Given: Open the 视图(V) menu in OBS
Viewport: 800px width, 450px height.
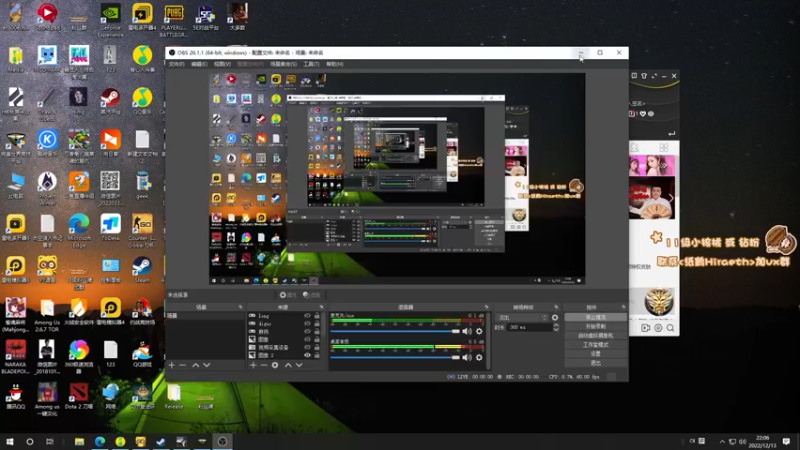Looking at the screenshot, I should coord(222,64).
